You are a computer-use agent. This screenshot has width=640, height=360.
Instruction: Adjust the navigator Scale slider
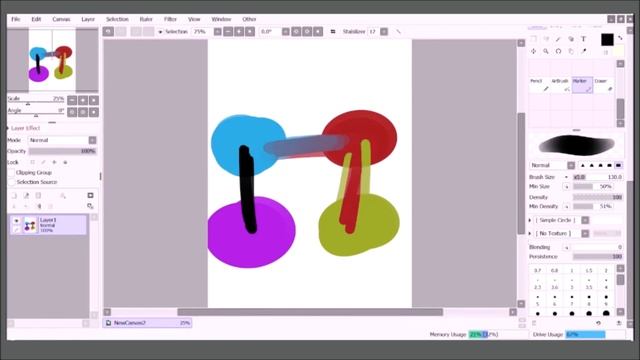tap(36, 102)
